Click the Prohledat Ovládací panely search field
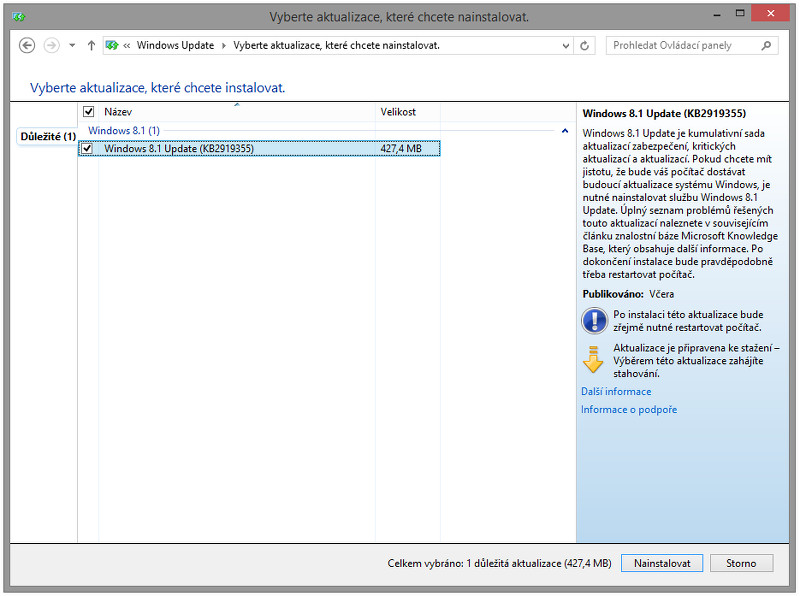The width and height of the screenshot is (800, 596). pos(692,45)
